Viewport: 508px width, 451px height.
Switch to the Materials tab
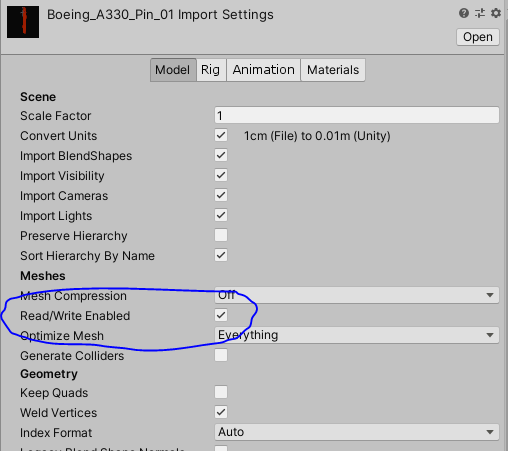click(333, 70)
